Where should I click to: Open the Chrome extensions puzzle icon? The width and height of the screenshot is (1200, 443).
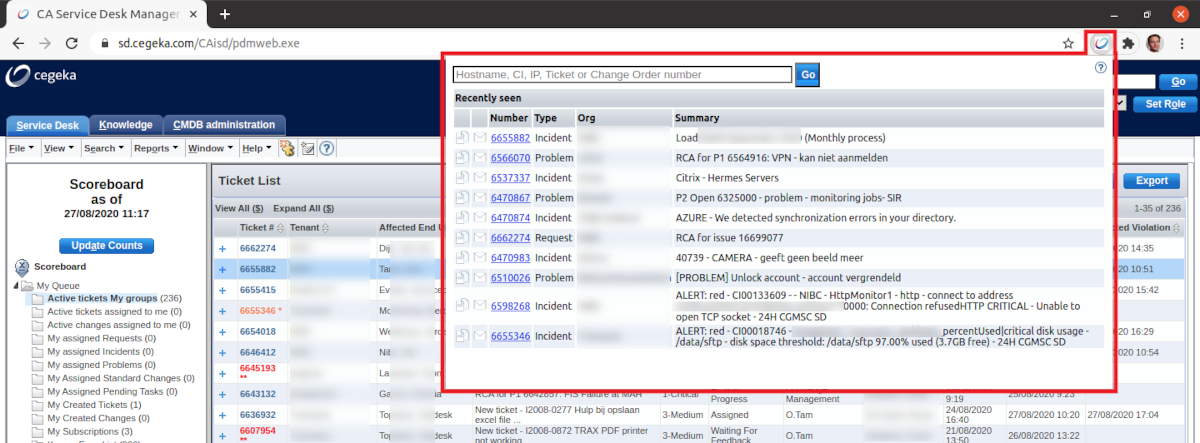pos(1128,44)
